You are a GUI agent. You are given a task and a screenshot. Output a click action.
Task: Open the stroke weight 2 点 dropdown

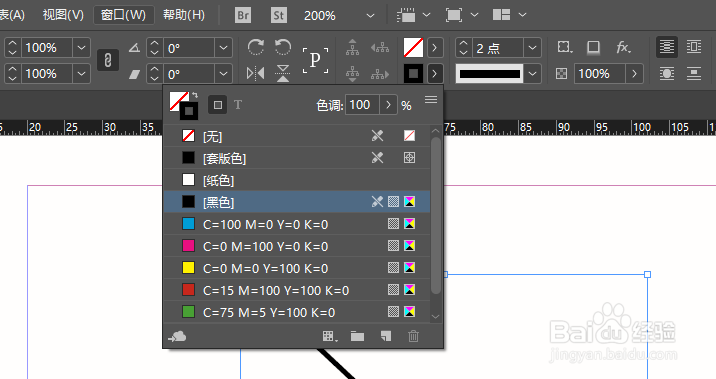coord(532,47)
